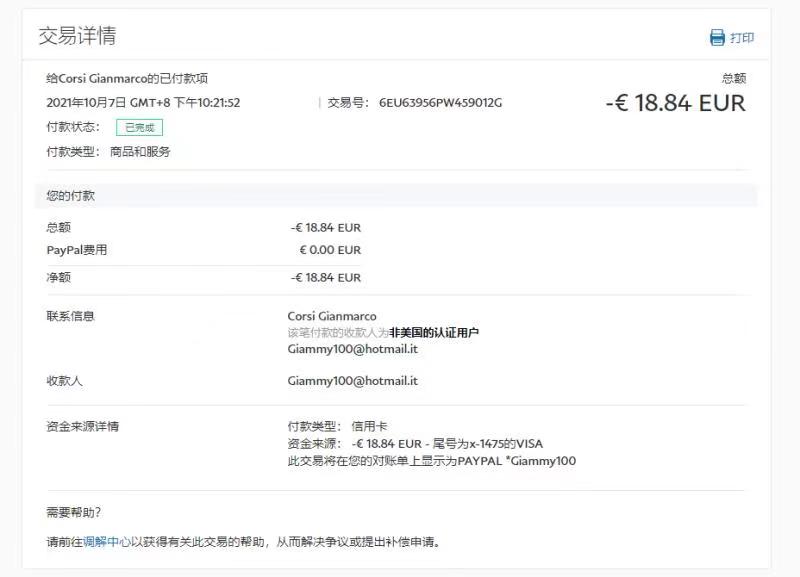Click the printer icon

point(717,38)
